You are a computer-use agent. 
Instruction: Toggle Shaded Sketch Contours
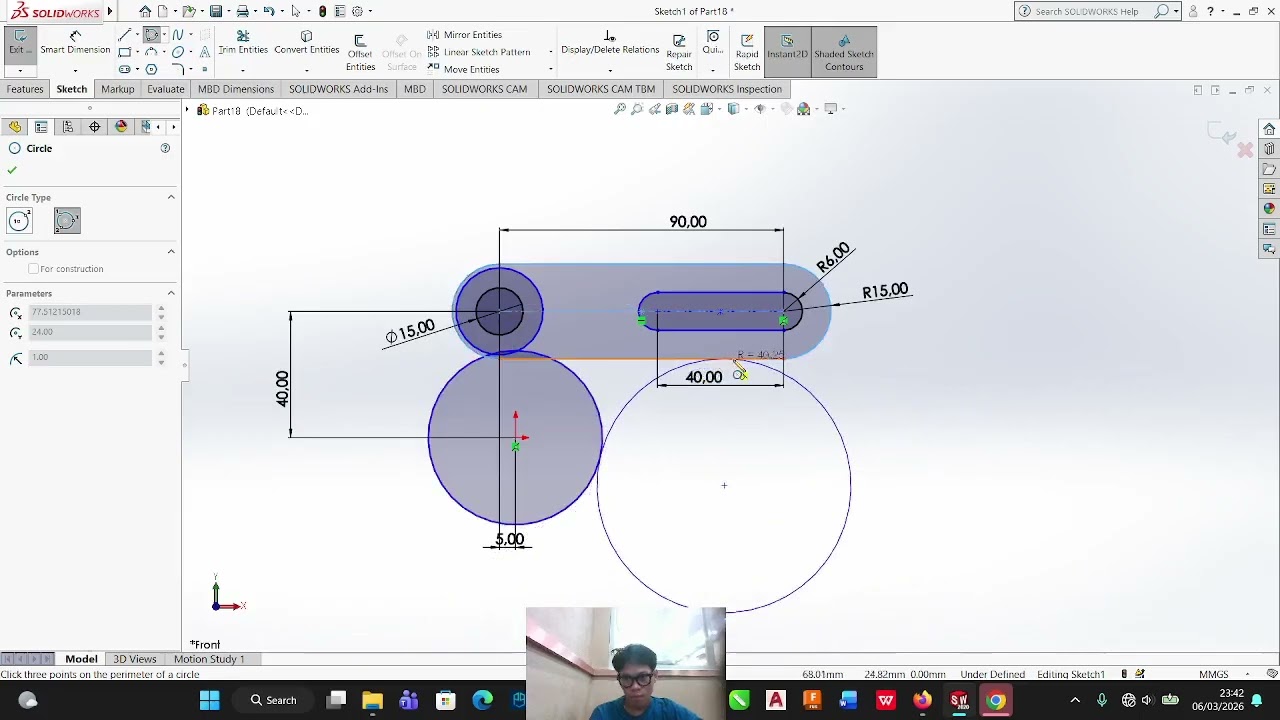click(844, 52)
